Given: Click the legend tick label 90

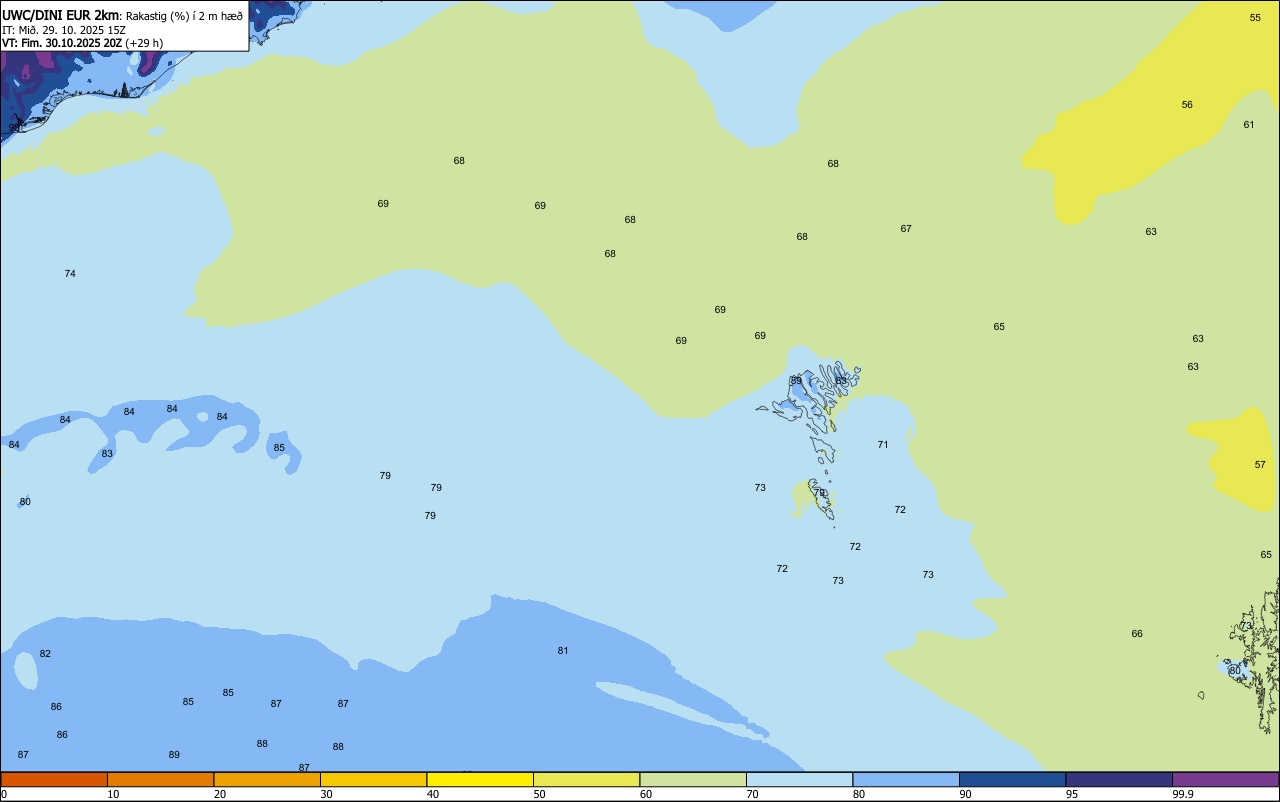Looking at the screenshot, I should click(965, 794).
